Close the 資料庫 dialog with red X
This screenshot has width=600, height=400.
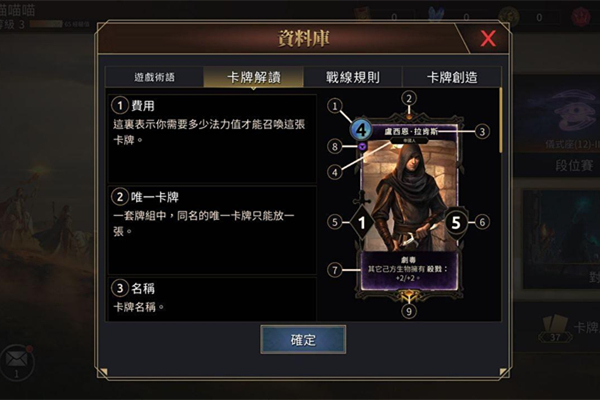point(488,39)
